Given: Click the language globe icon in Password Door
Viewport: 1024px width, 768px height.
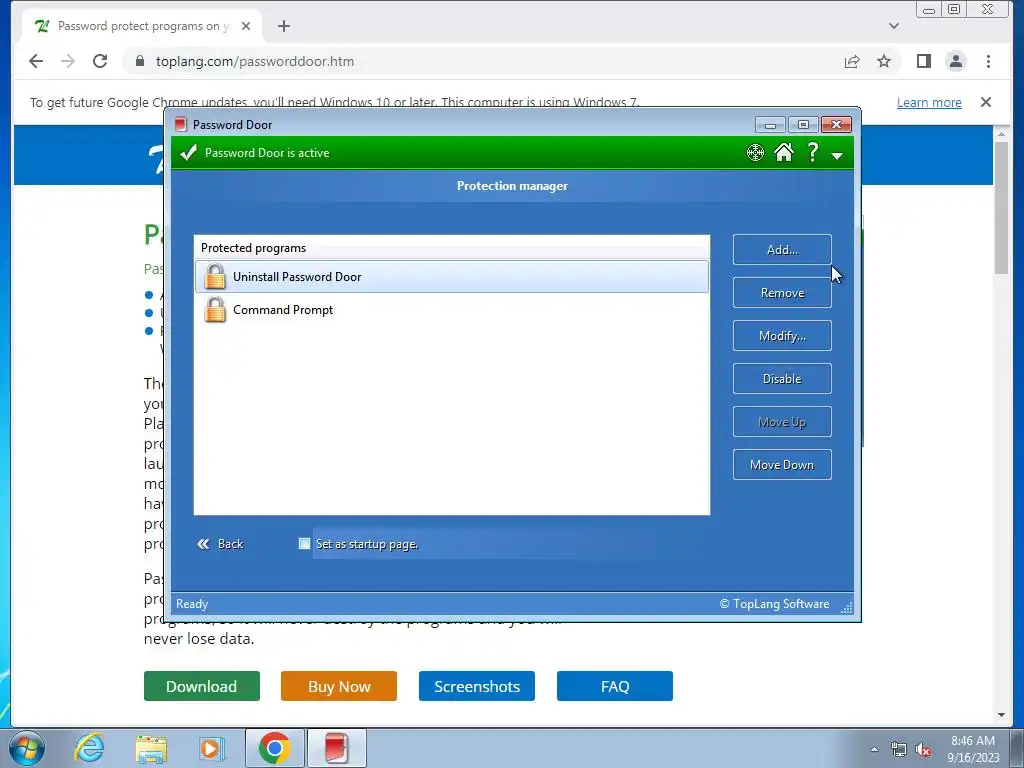Looking at the screenshot, I should [x=755, y=153].
